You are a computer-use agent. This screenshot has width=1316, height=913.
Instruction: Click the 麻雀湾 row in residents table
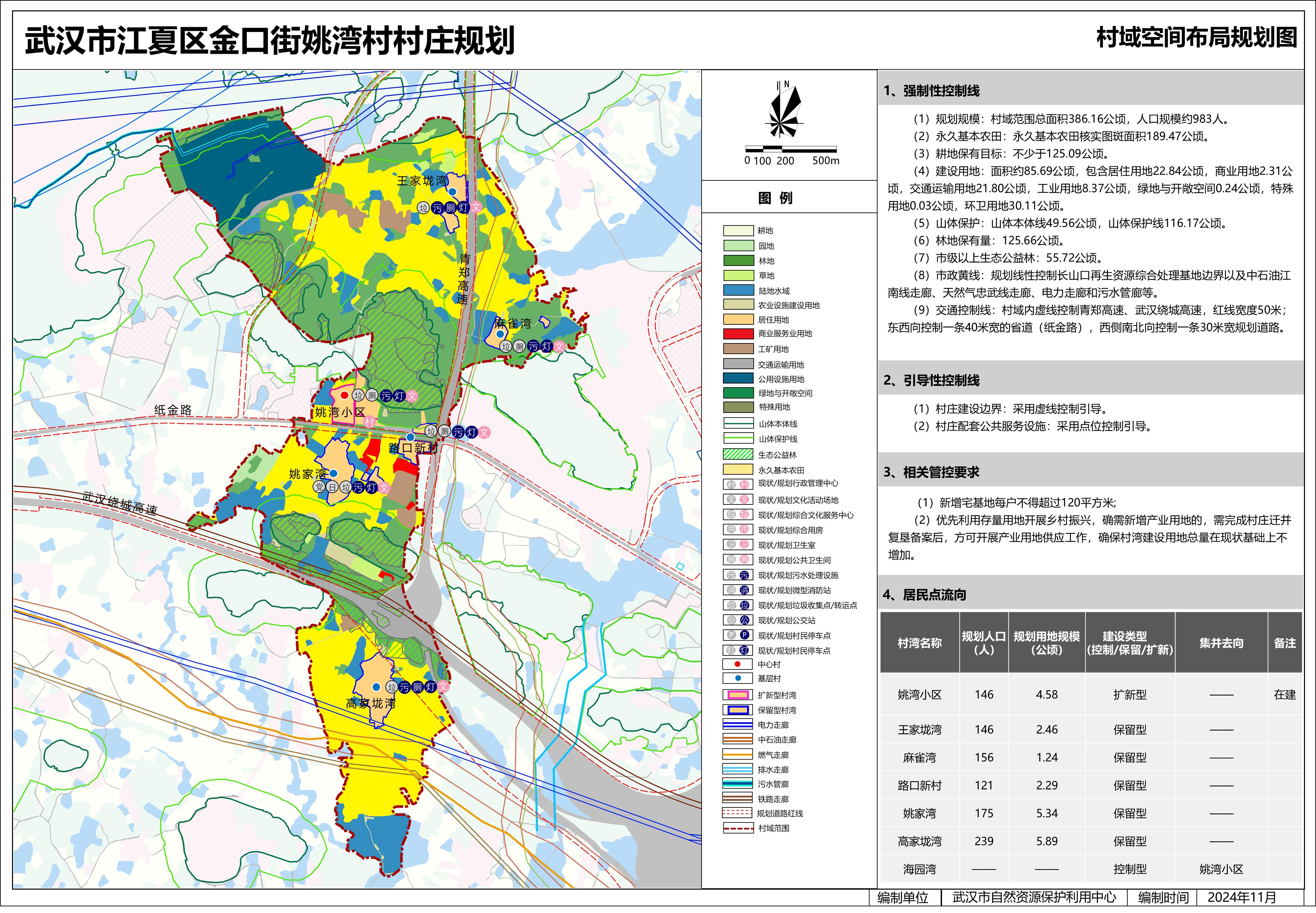point(919,758)
